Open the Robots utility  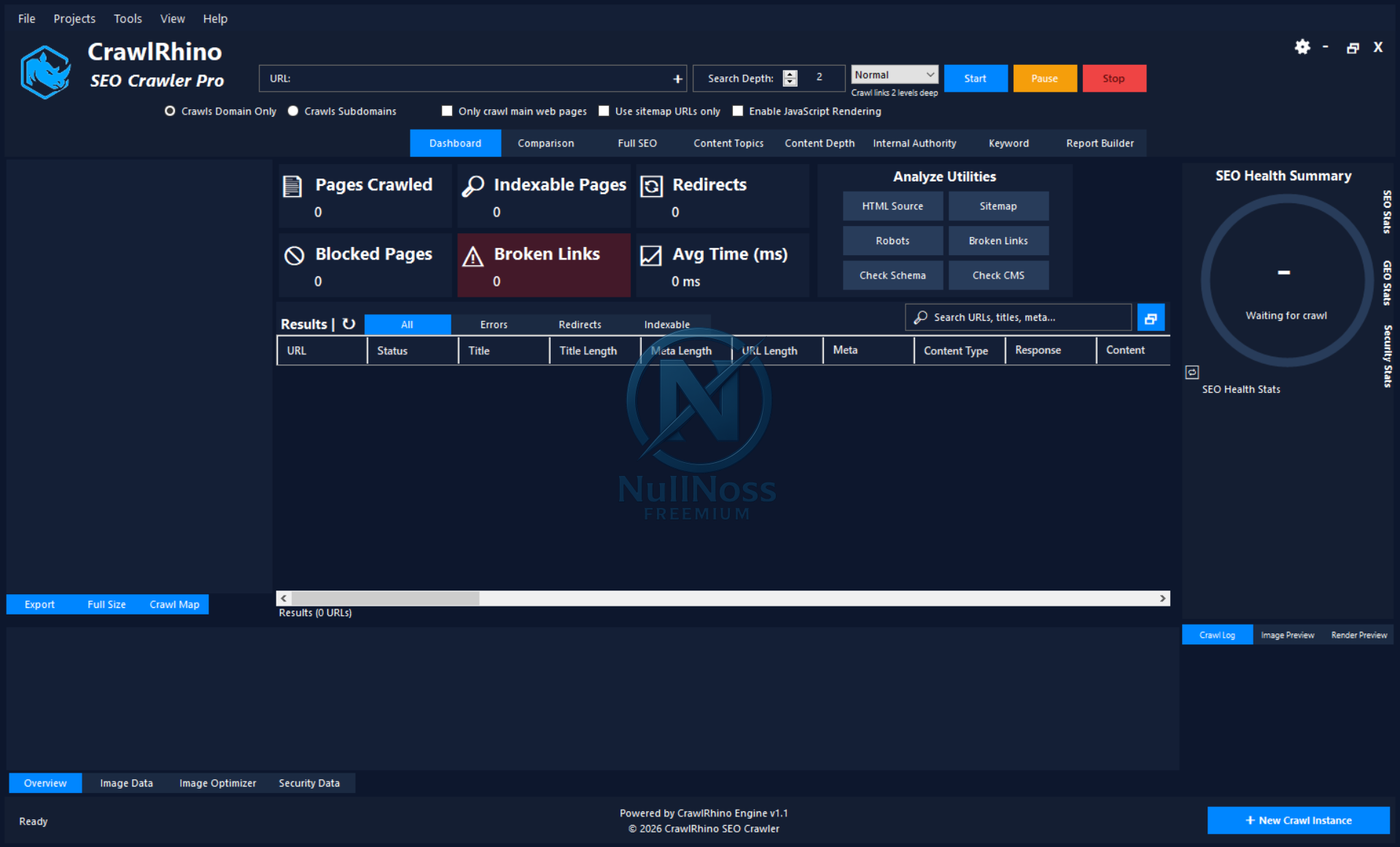(x=892, y=241)
